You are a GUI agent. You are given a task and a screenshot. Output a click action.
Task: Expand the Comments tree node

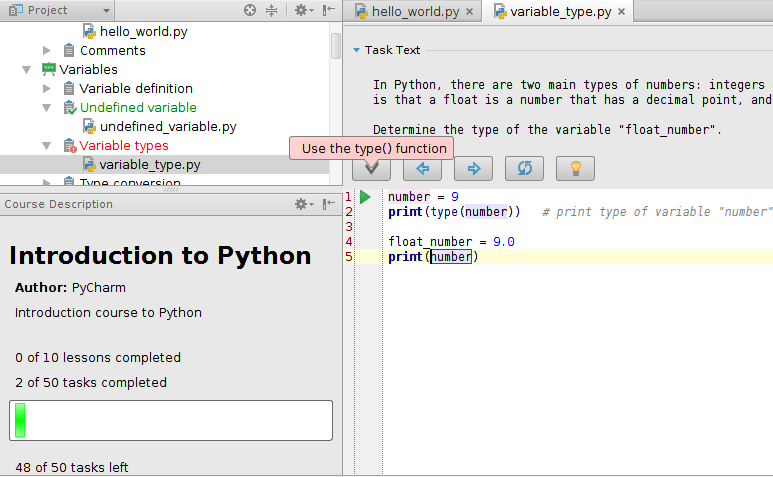(x=46, y=50)
